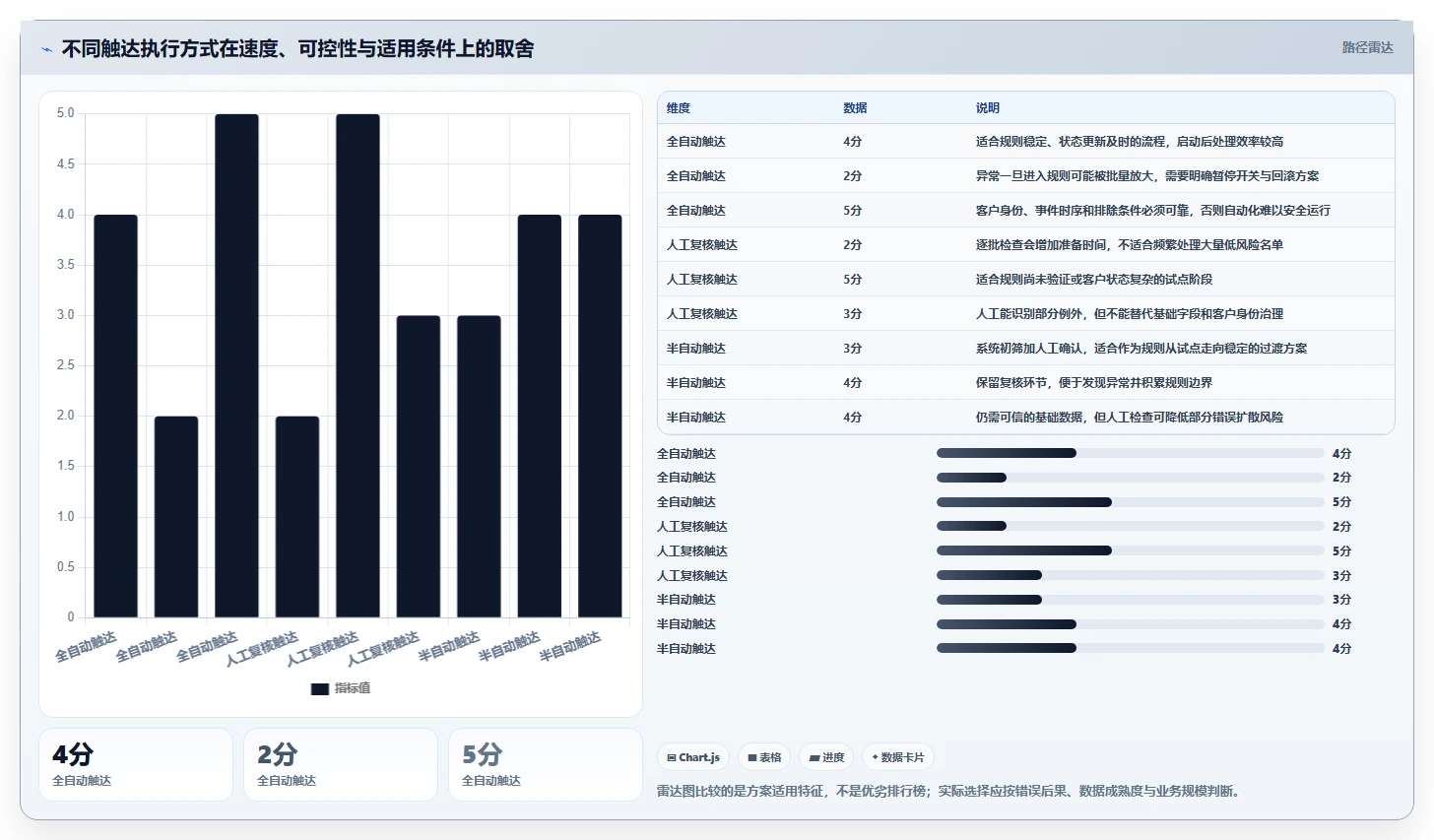The height and width of the screenshot is (840, 1434).
Task: Open the 5分 全自动触达 data card
Action: coord(546,764)
